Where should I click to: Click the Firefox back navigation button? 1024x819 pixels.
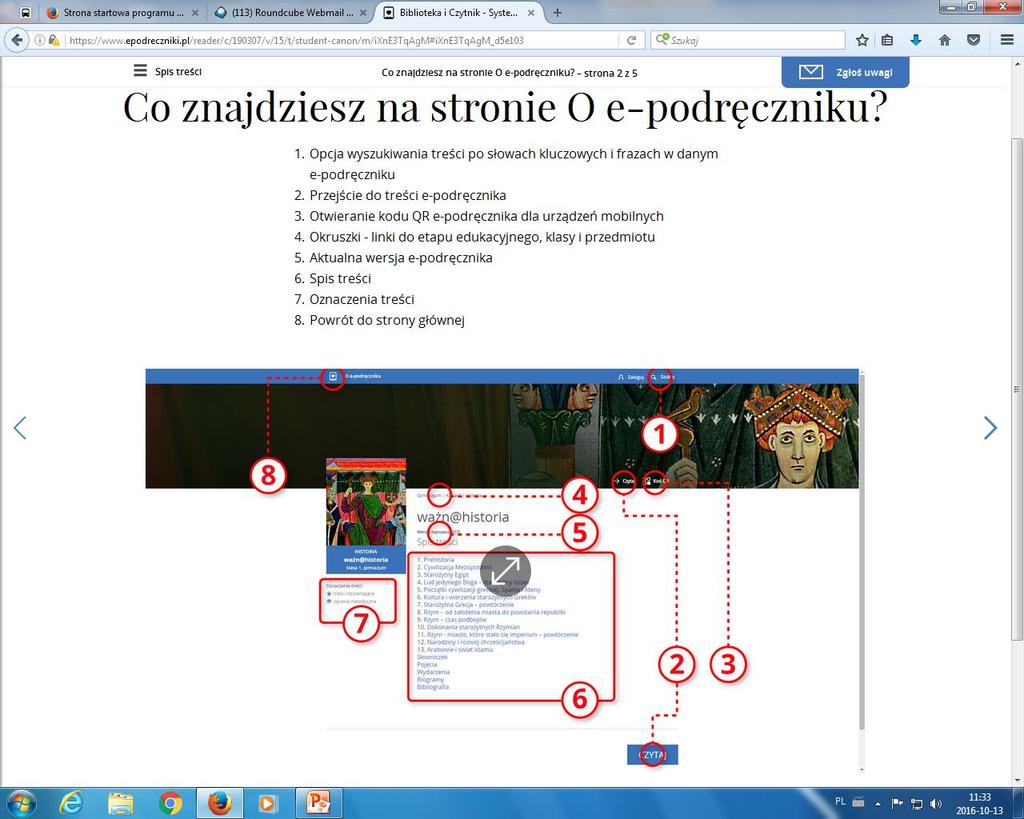click(16, 40)
